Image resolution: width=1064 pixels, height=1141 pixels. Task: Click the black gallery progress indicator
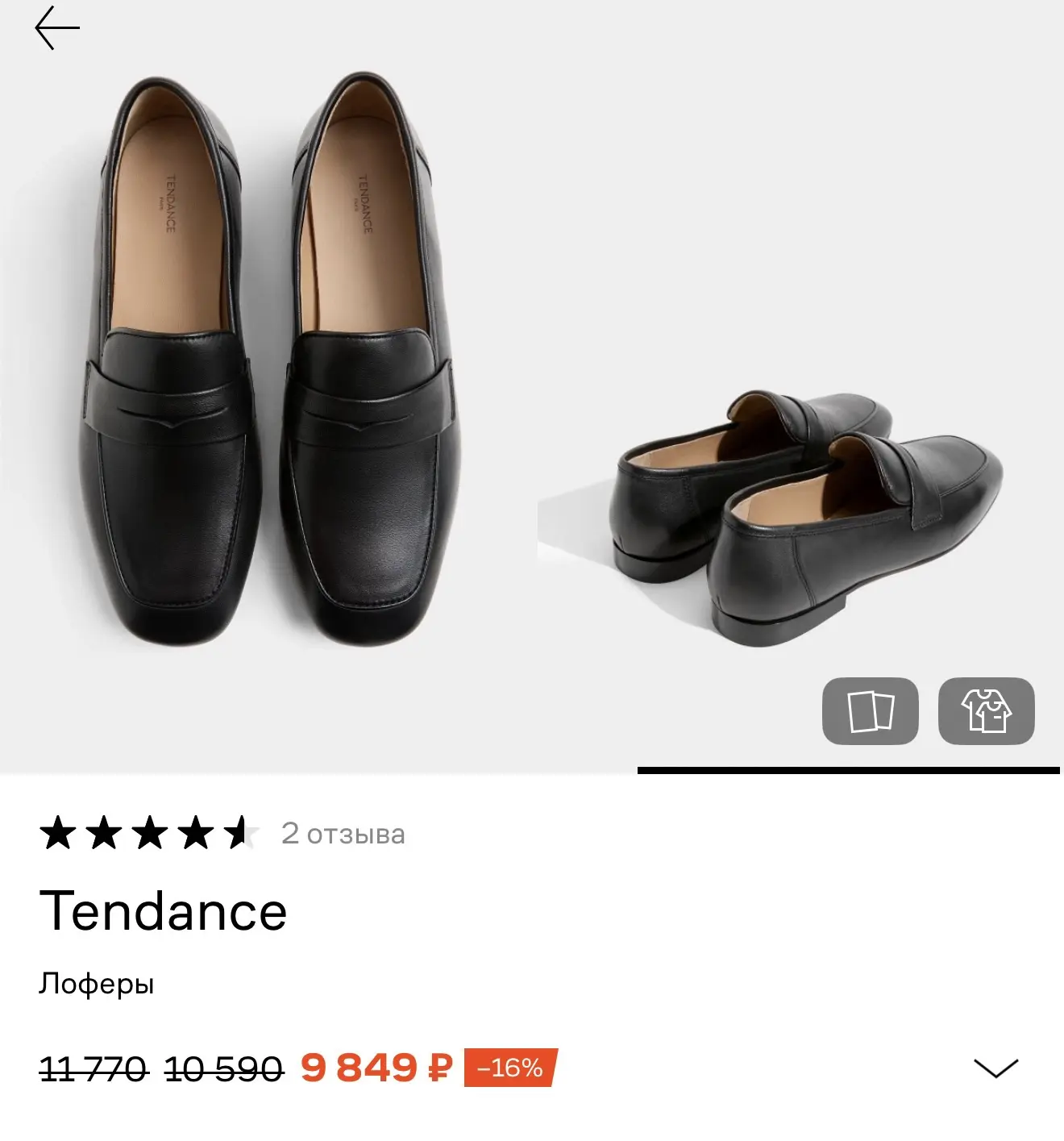coord(848,771)
